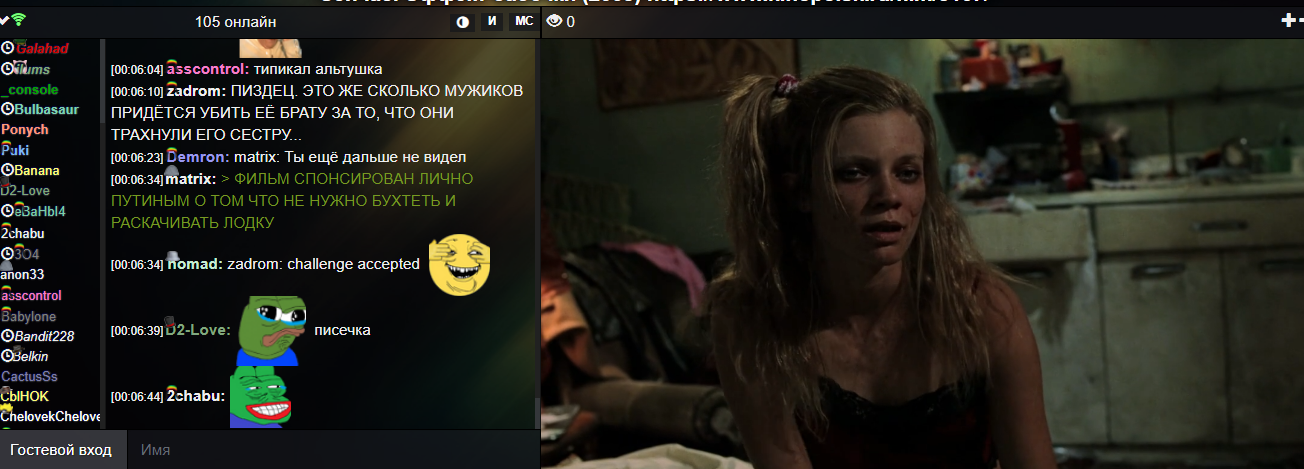This screenshot has height=469, width=1304.
Task: Select user Bulbasaur in the user list
Action: (x=45, y=109)
